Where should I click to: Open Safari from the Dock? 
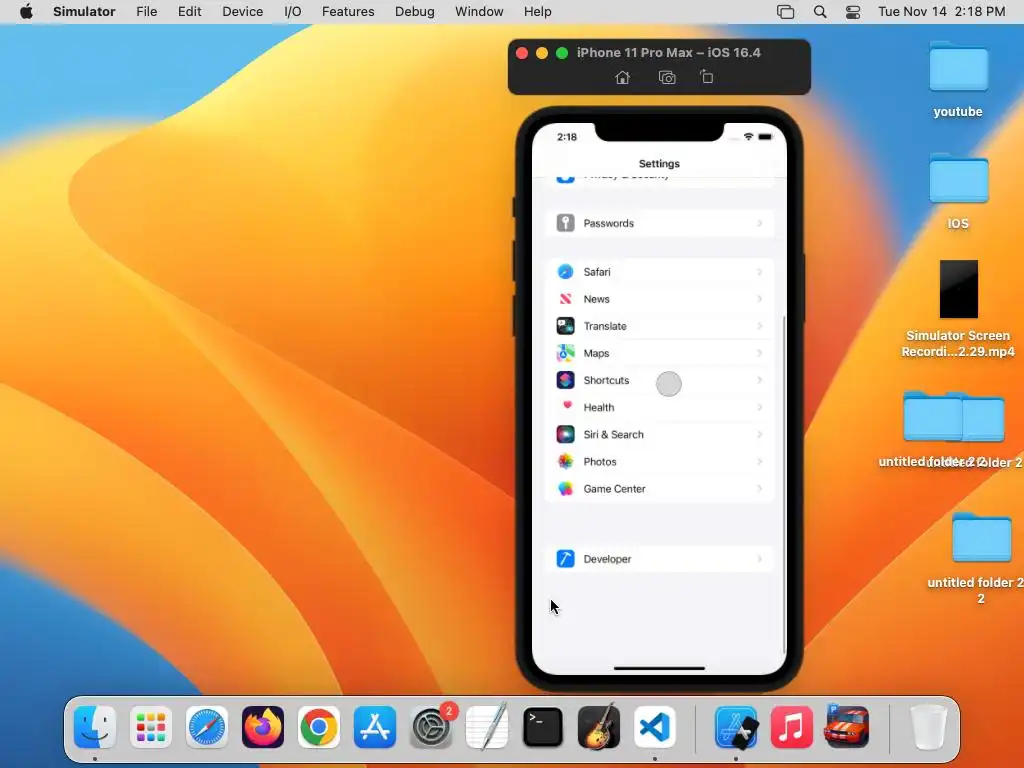coord(207,727)
